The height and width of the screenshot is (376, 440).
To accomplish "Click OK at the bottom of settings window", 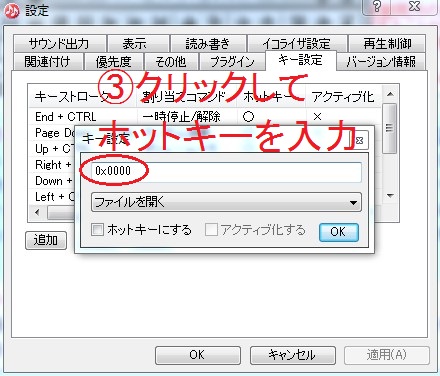I will tap(198, 355).
